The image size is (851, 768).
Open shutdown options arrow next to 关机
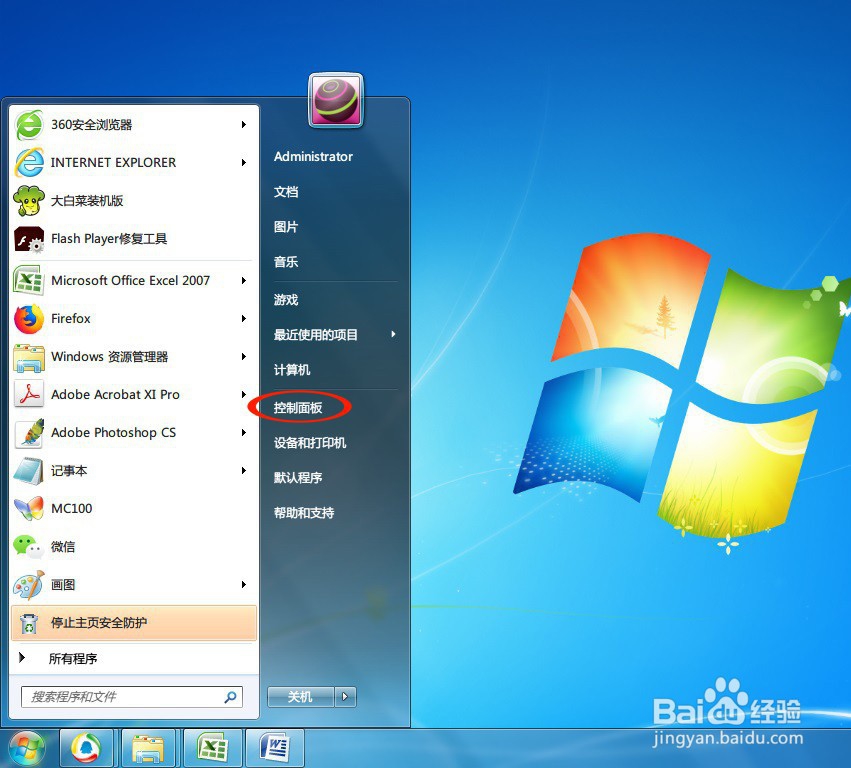click(x=345, y=696)
